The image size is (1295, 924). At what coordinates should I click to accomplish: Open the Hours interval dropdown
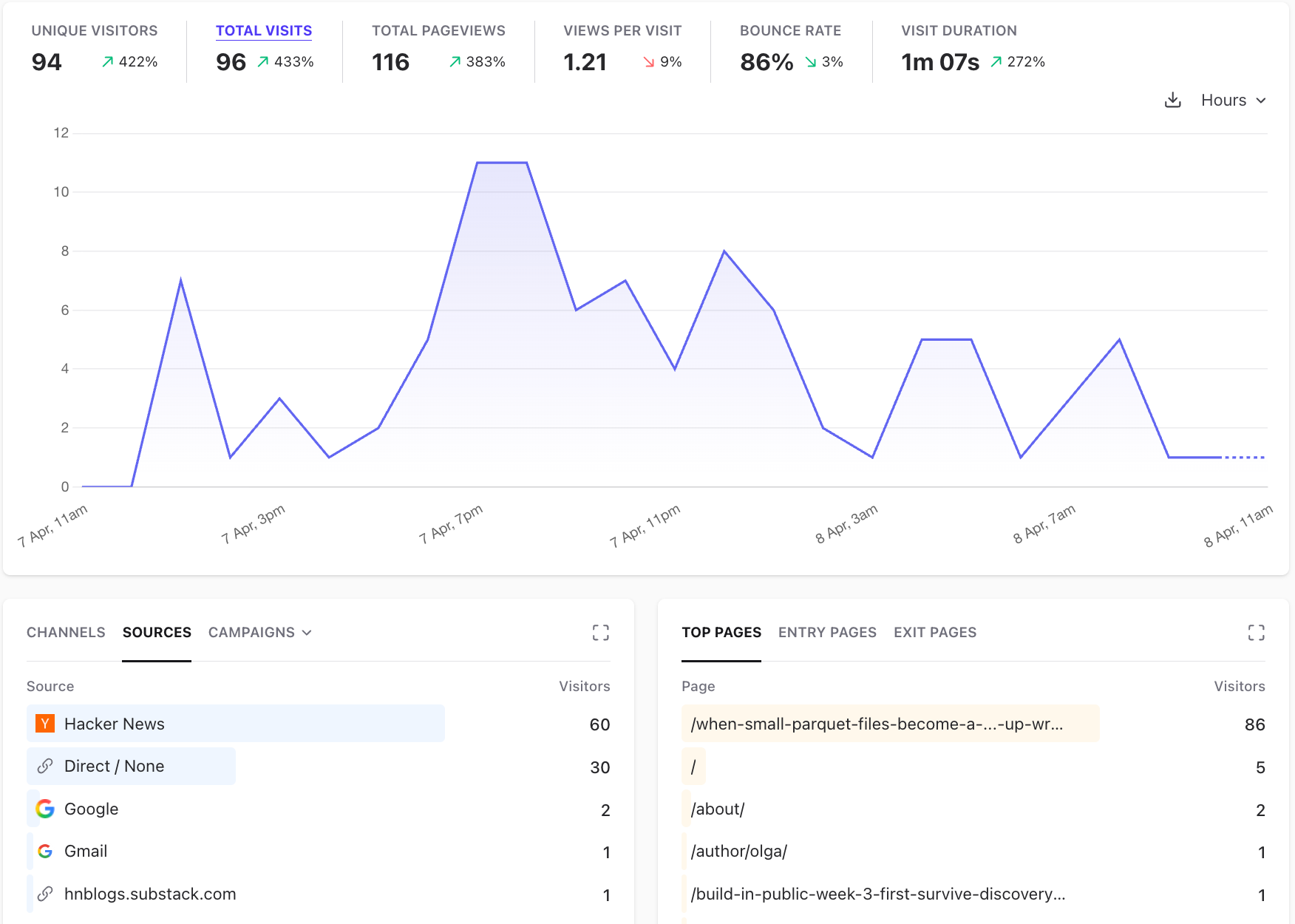click(1234, 100)
